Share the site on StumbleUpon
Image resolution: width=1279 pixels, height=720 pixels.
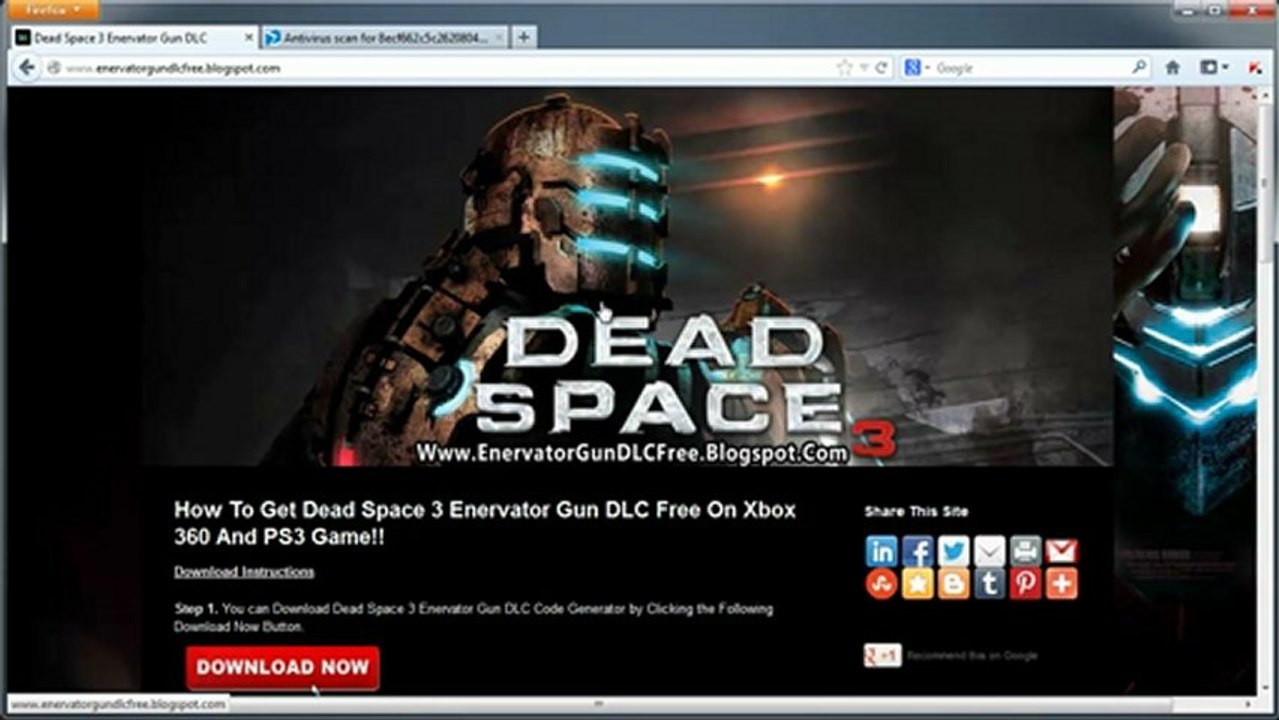click(x=882, y=584)
